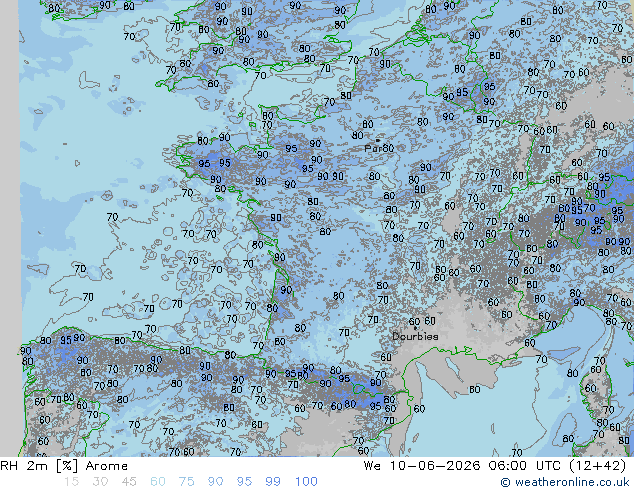634x490 pixels.
Task: Click the (12+42) forecast offset
Action: point(598,466)
